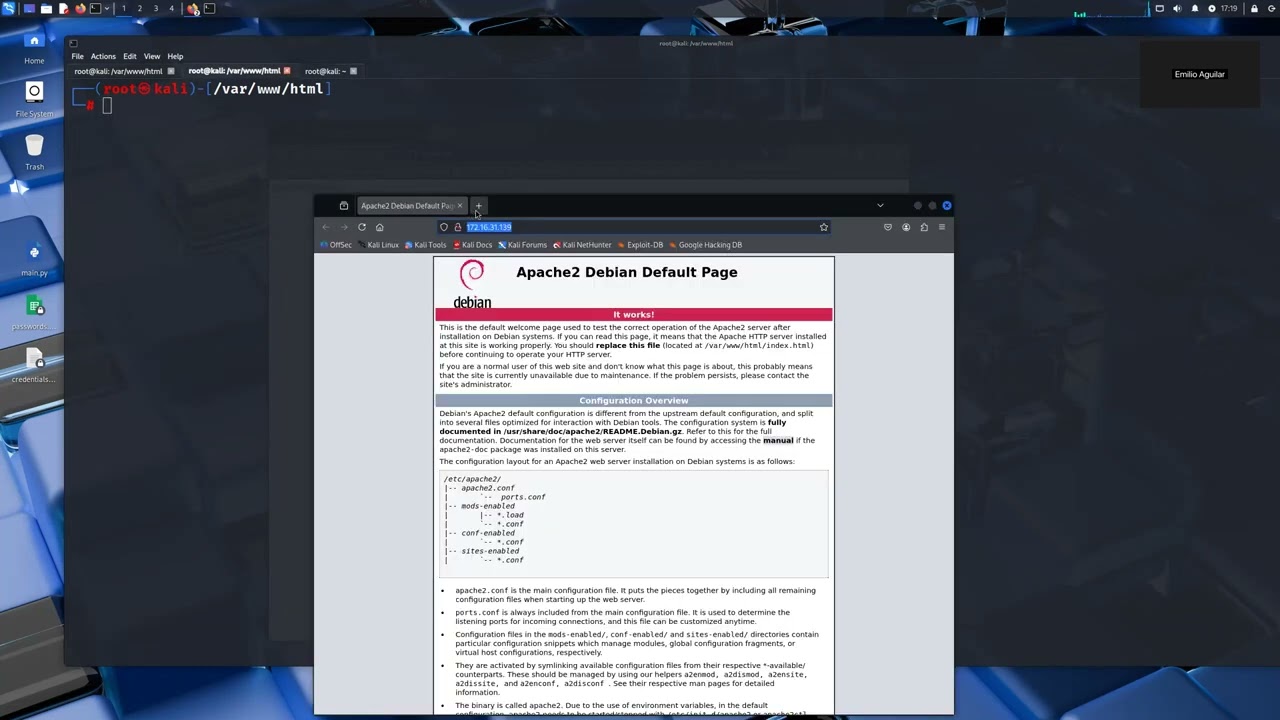The width and height of the screenshot is (1280, 720).
Task: Go to the Firefox home page
Action: 380,227
